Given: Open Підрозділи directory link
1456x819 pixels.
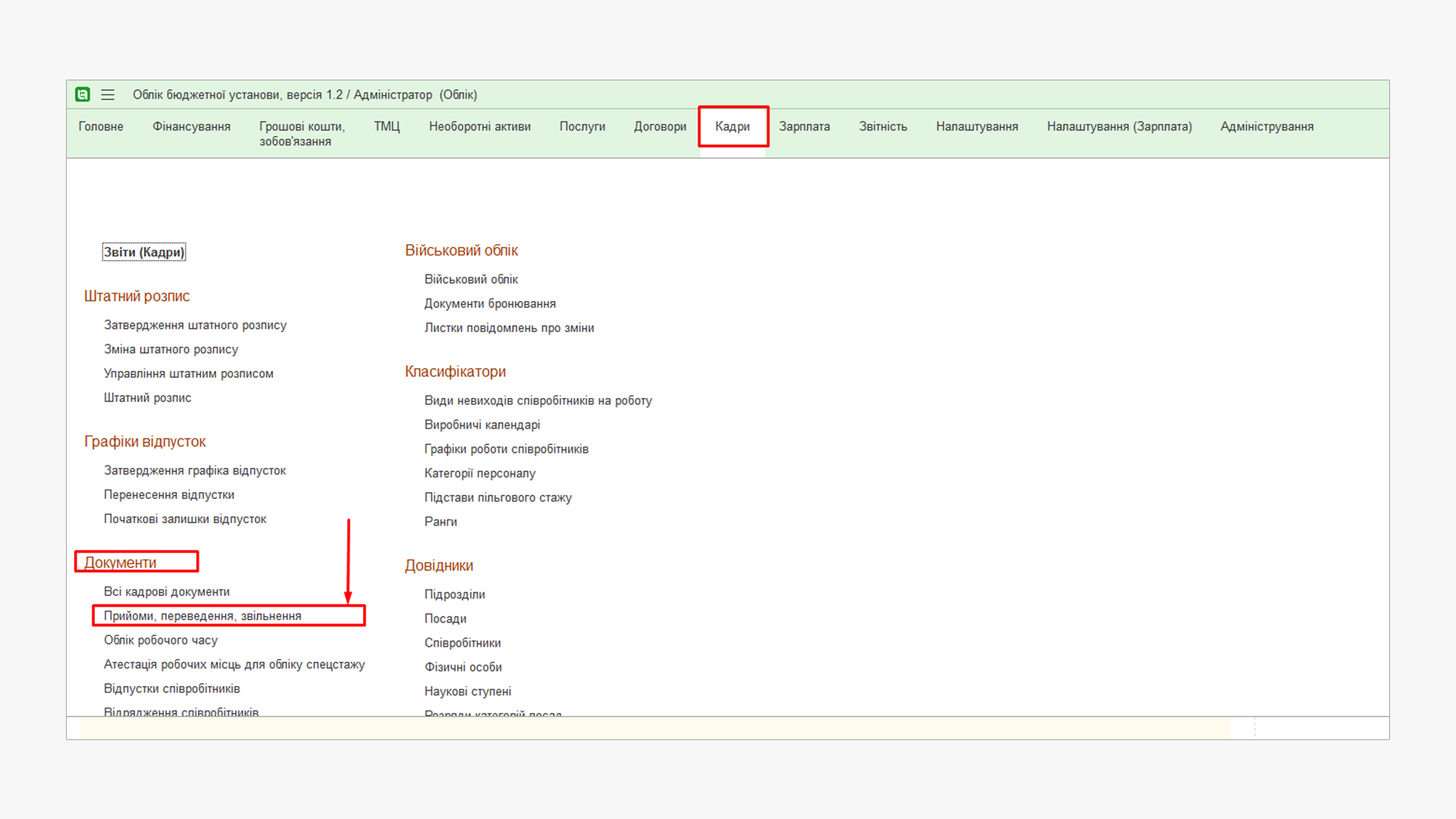Looking at the screenshot, I should point(454,595).
